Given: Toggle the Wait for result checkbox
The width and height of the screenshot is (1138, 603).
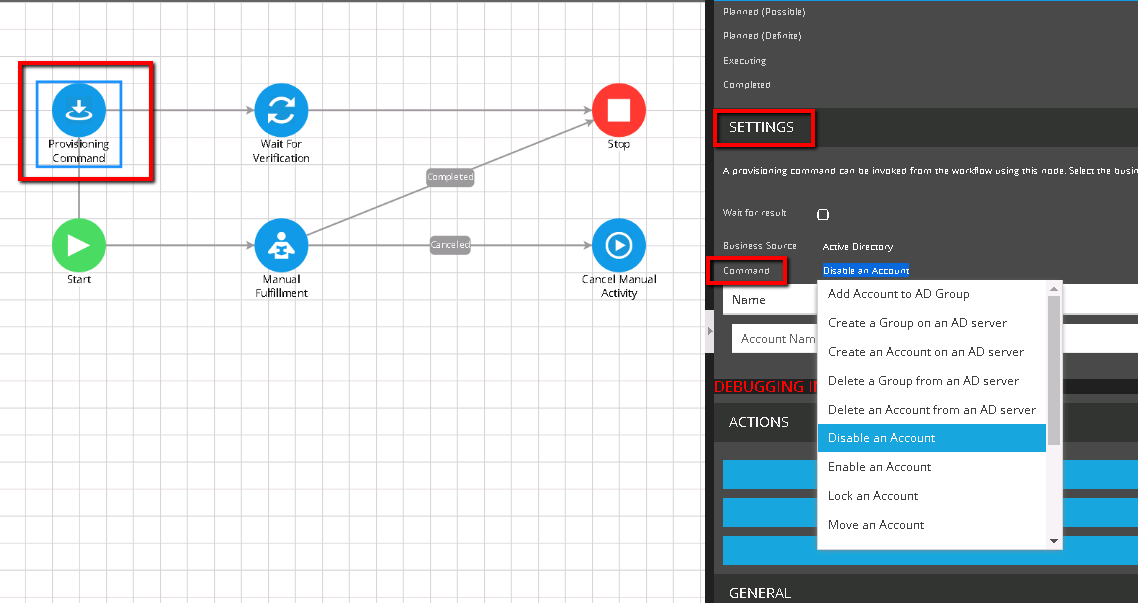Looking at the screenshot, I should pyautogui.click(x=823, y=214).
